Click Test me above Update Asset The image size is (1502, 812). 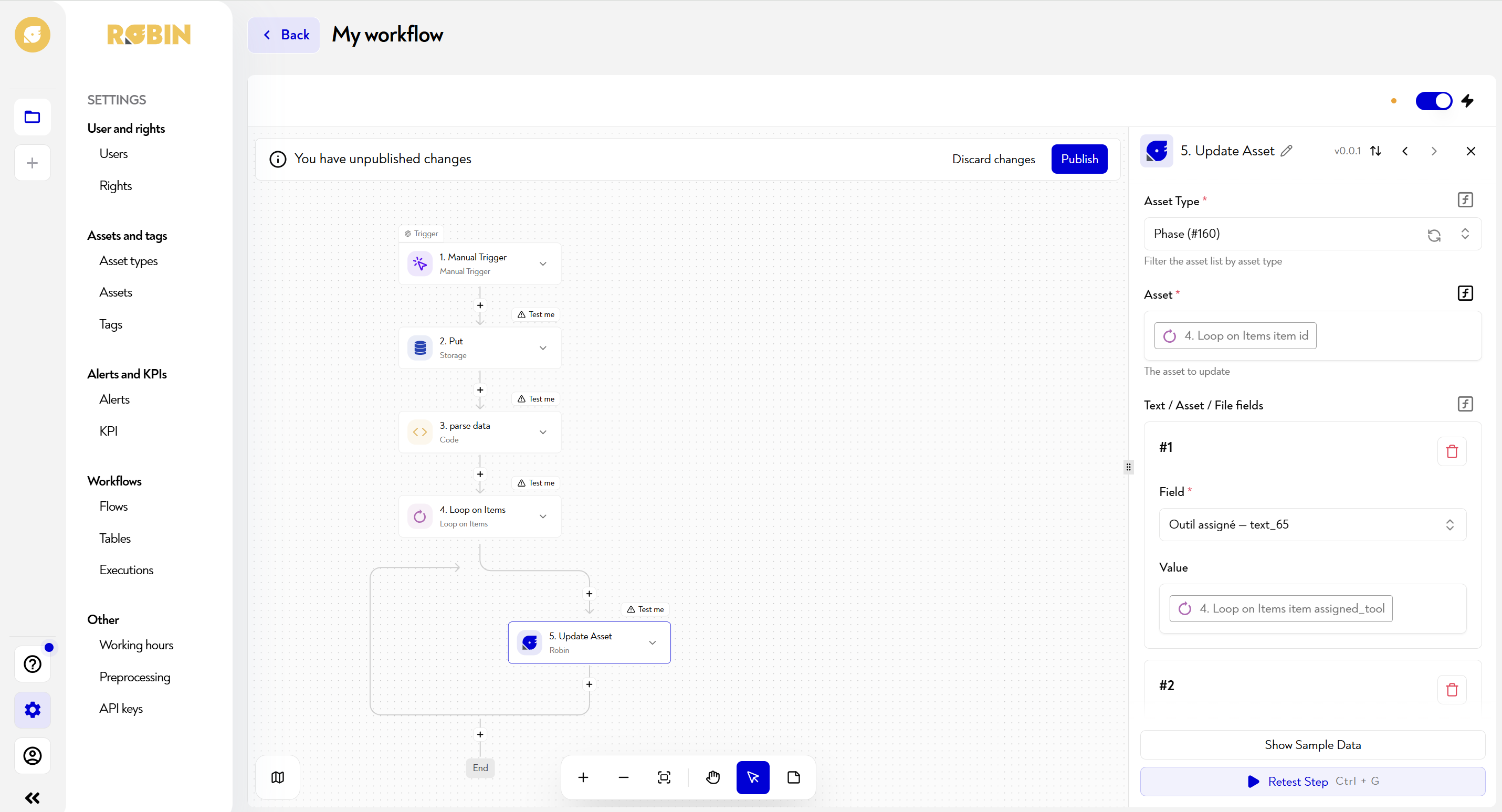click(x=645, y=610)
